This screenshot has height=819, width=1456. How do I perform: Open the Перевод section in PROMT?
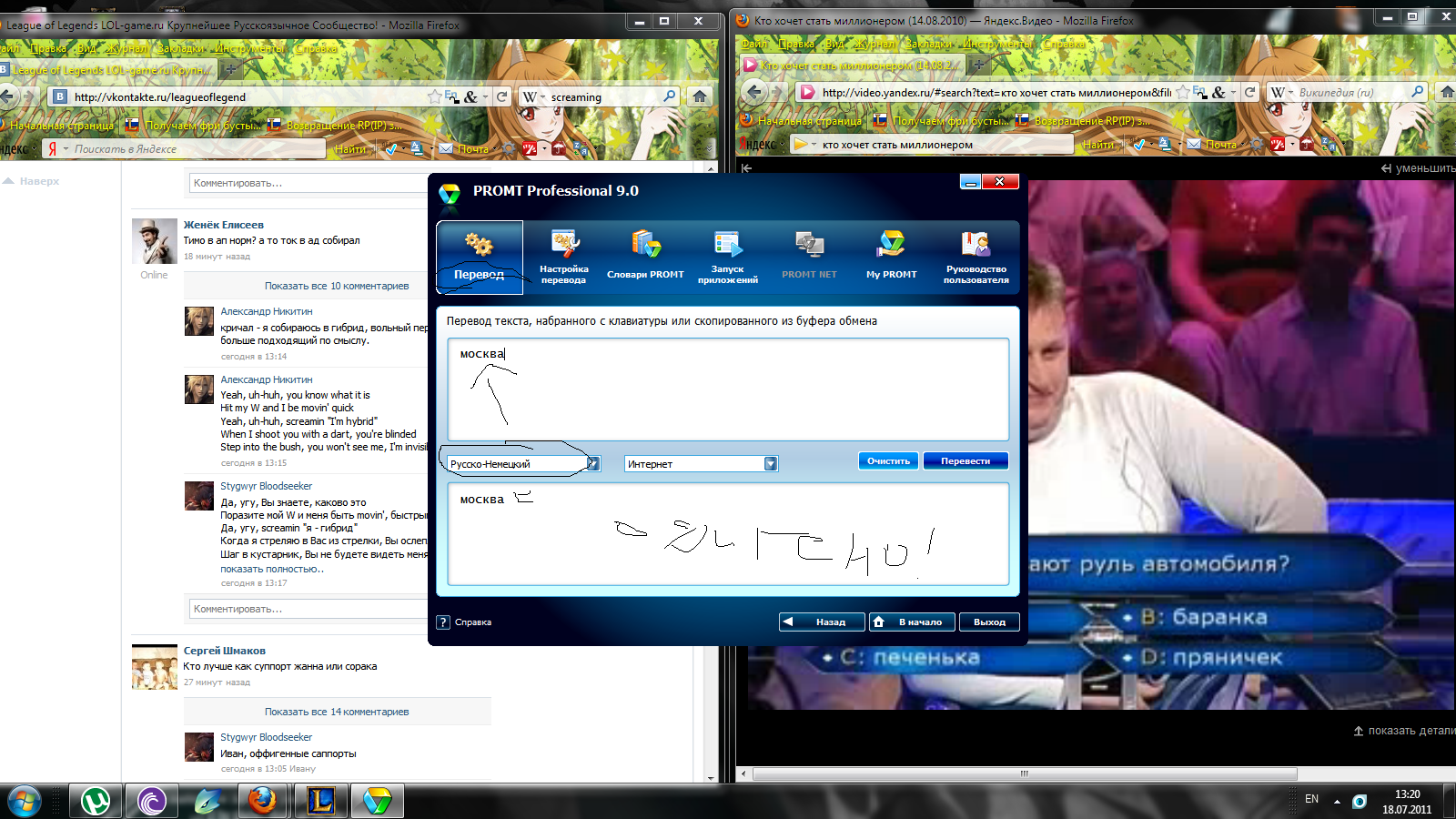[x=480, y=258]
